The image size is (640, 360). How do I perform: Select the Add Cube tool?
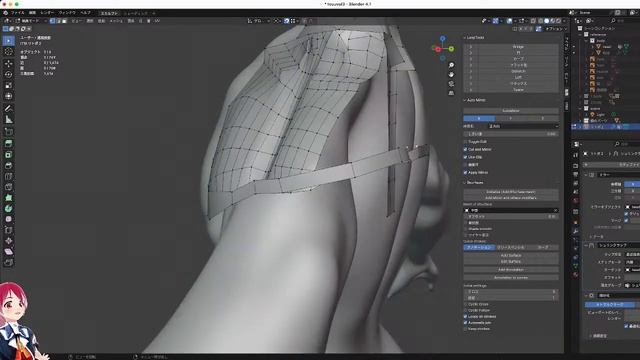click(9, 131)
